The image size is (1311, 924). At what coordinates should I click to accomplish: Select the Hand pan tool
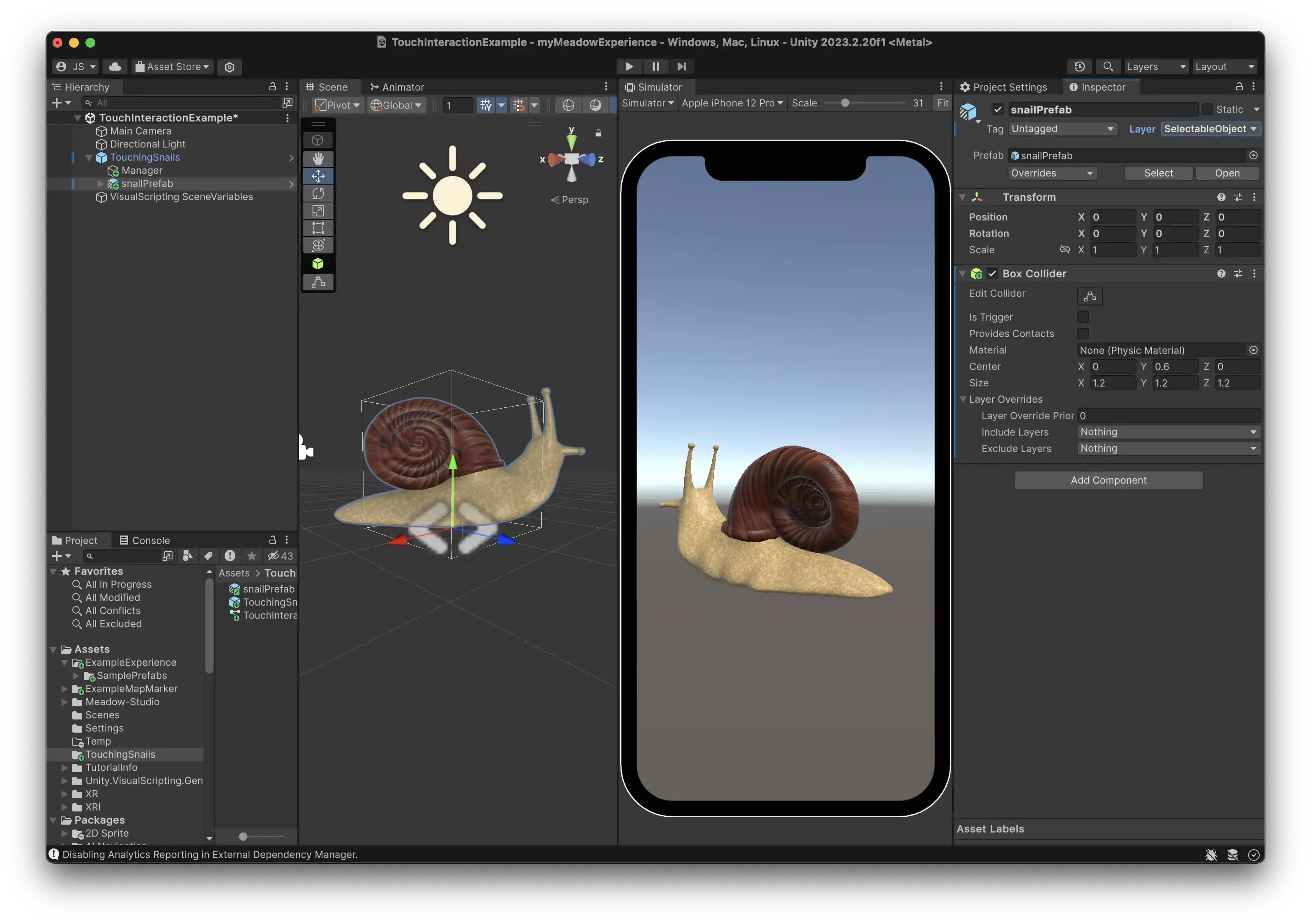(318, 158)
